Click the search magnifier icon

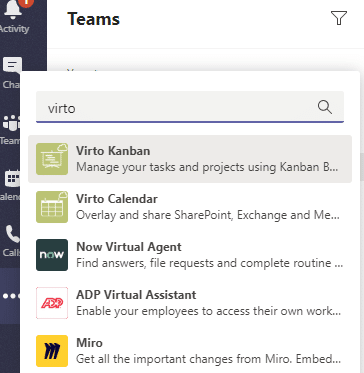pos(324,107)
